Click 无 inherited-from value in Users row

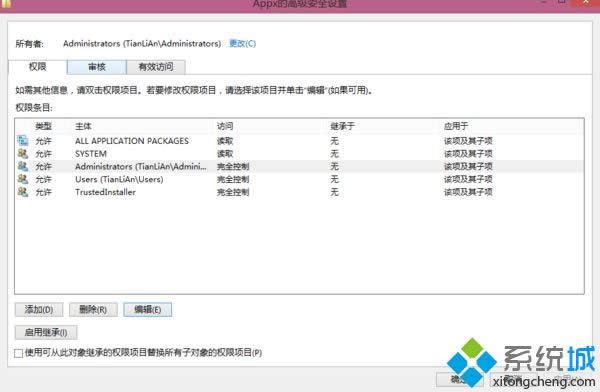[x=334, y=179]
